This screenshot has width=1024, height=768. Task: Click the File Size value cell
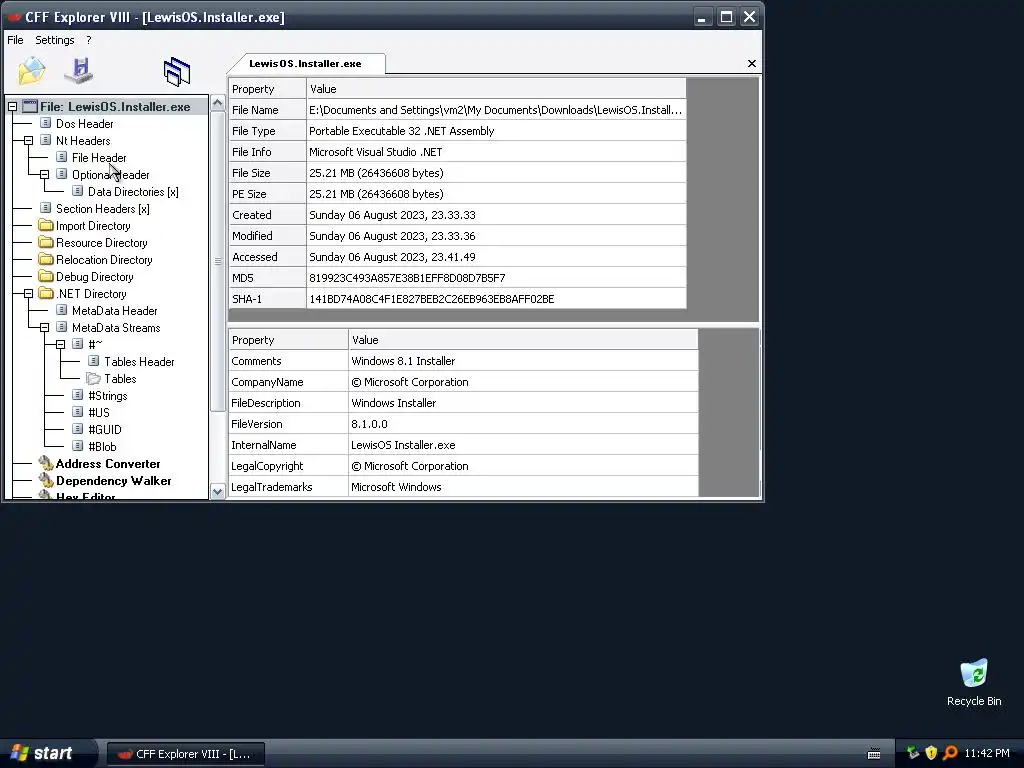496,172
